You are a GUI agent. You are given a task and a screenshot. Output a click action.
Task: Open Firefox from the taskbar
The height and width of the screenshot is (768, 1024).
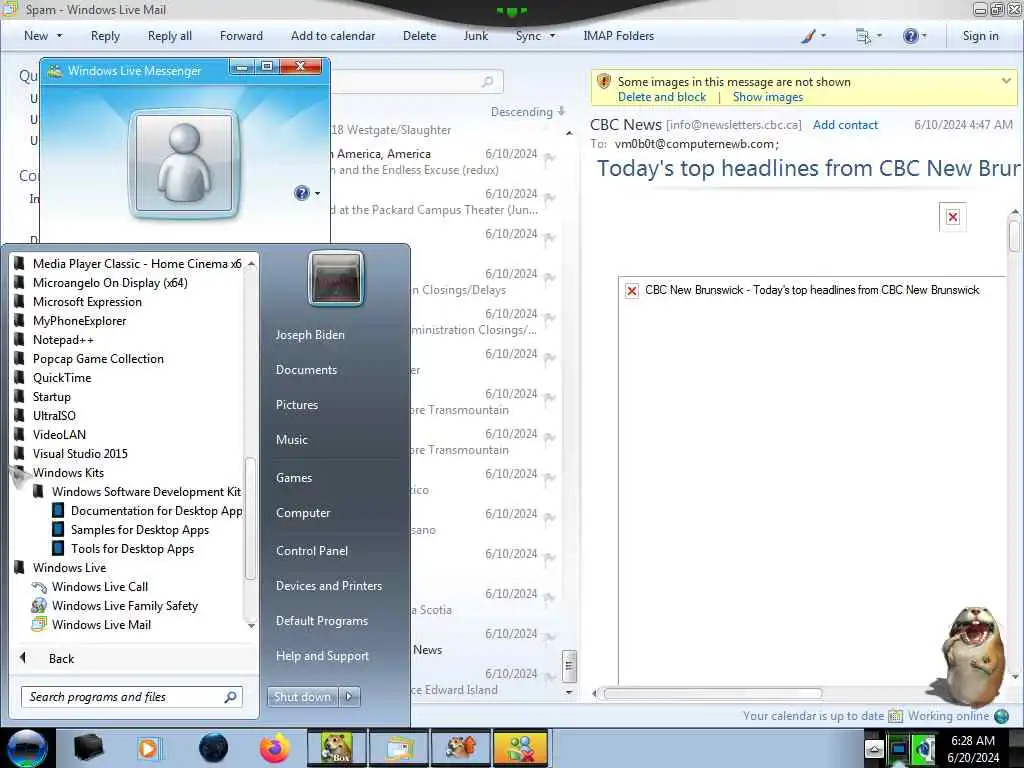pos(275,748)
